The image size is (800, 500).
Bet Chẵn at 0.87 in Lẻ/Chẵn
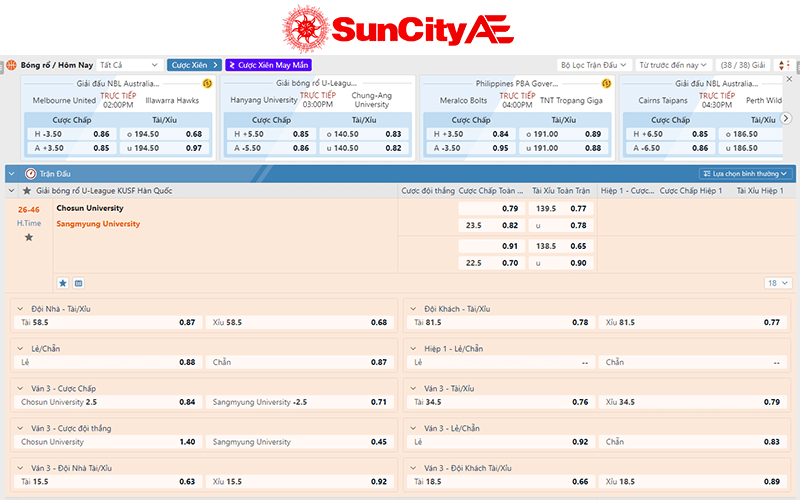click(299, 362)
